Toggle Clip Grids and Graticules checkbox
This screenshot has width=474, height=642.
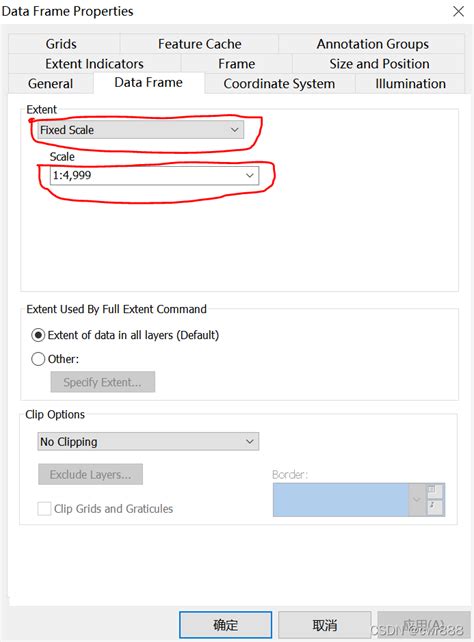tap(44, 509)
